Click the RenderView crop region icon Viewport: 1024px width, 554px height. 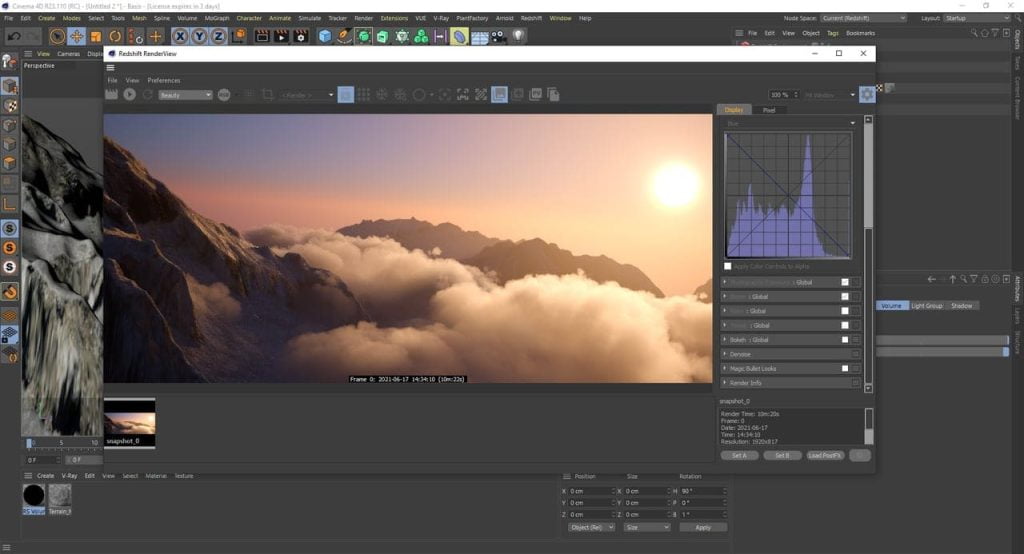(268, 94)
